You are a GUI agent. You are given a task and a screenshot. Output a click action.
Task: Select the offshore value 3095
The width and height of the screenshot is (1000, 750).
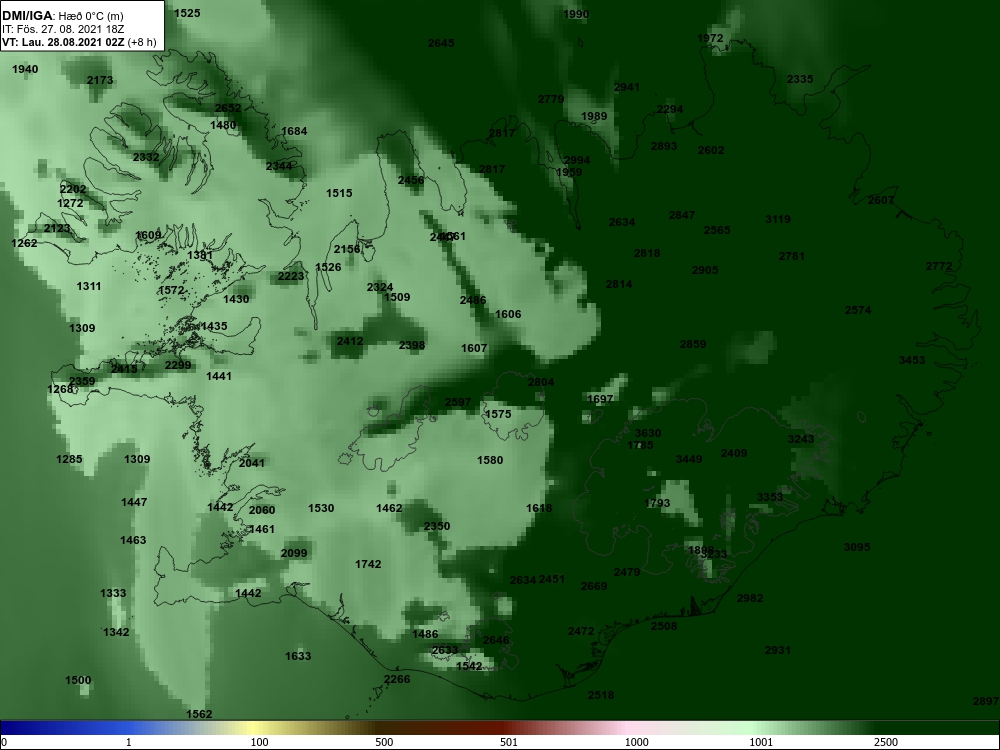(857, 547)
